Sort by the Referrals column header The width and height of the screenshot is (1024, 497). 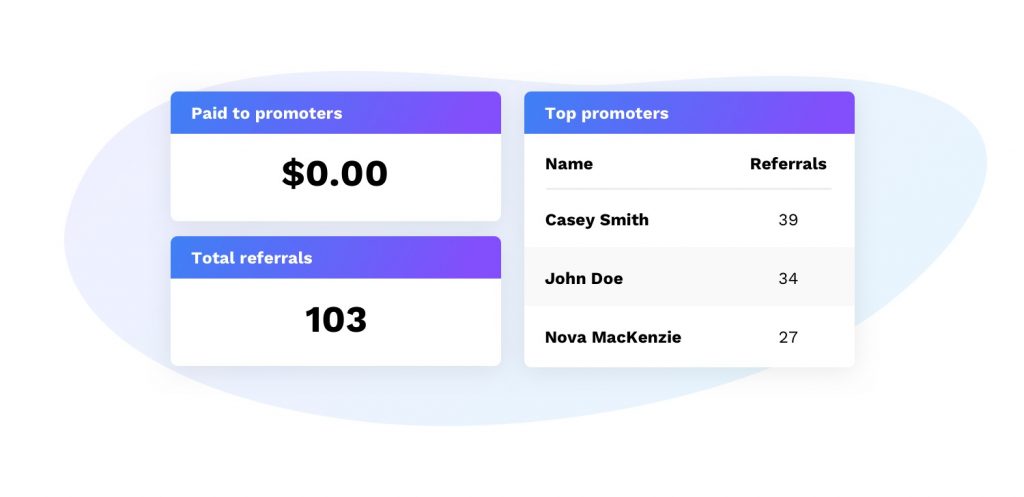click(x=788, y=164)
